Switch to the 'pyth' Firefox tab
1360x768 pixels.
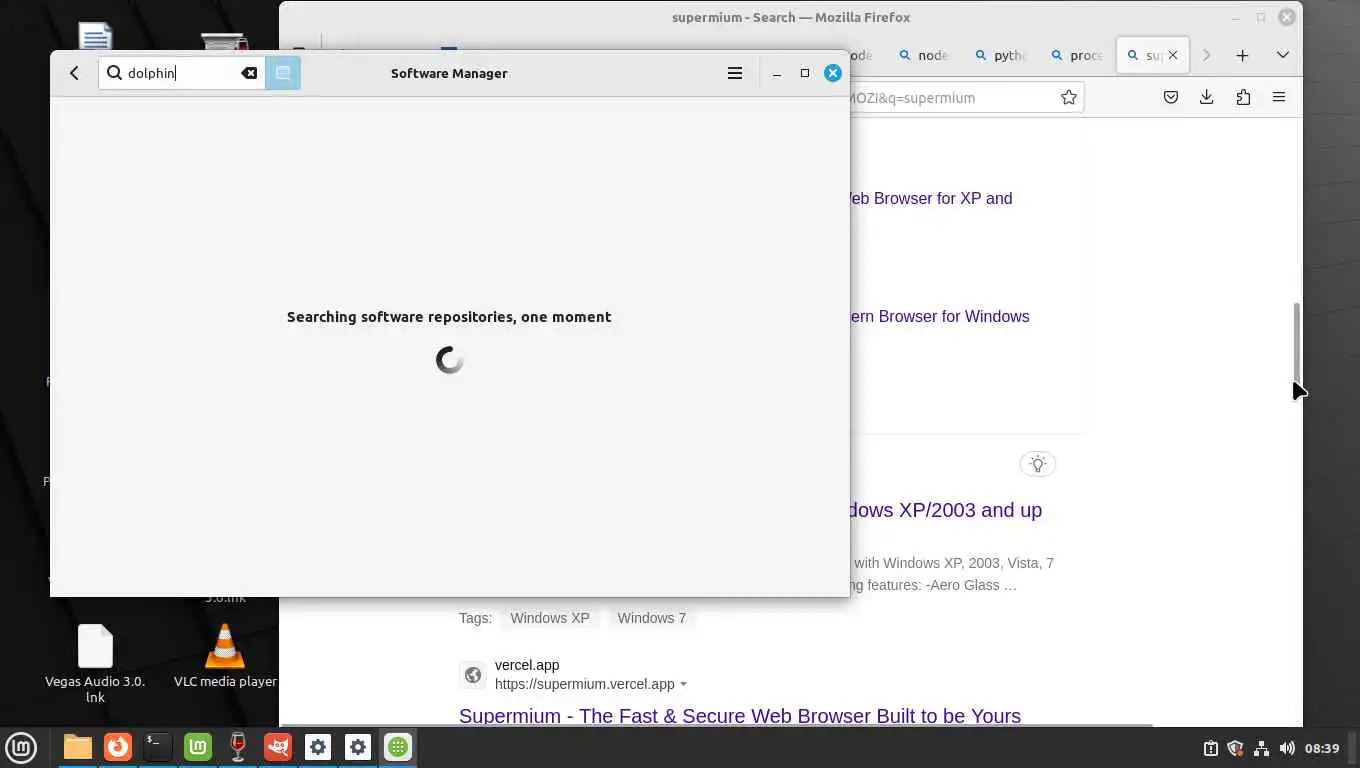pyautogui.click(x=999, y=55)
